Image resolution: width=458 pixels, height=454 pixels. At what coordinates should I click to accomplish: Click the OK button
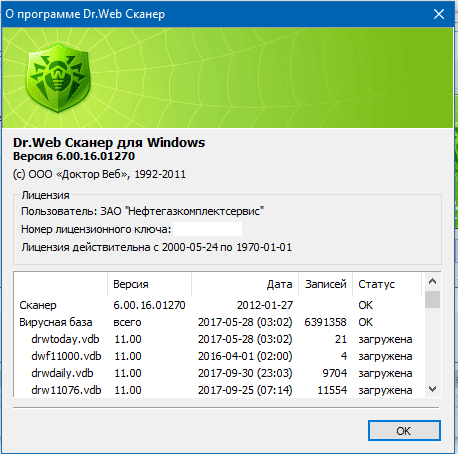tap(404, 431)
